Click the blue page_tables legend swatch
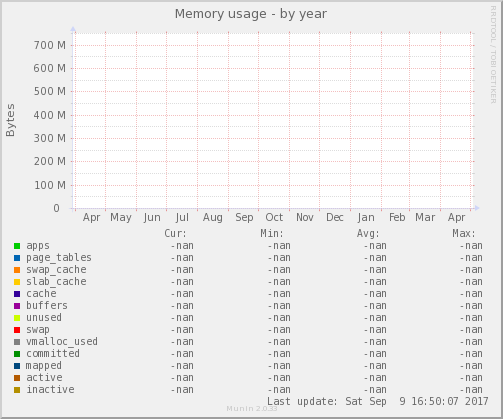The image size is (503, 419). 17,258
